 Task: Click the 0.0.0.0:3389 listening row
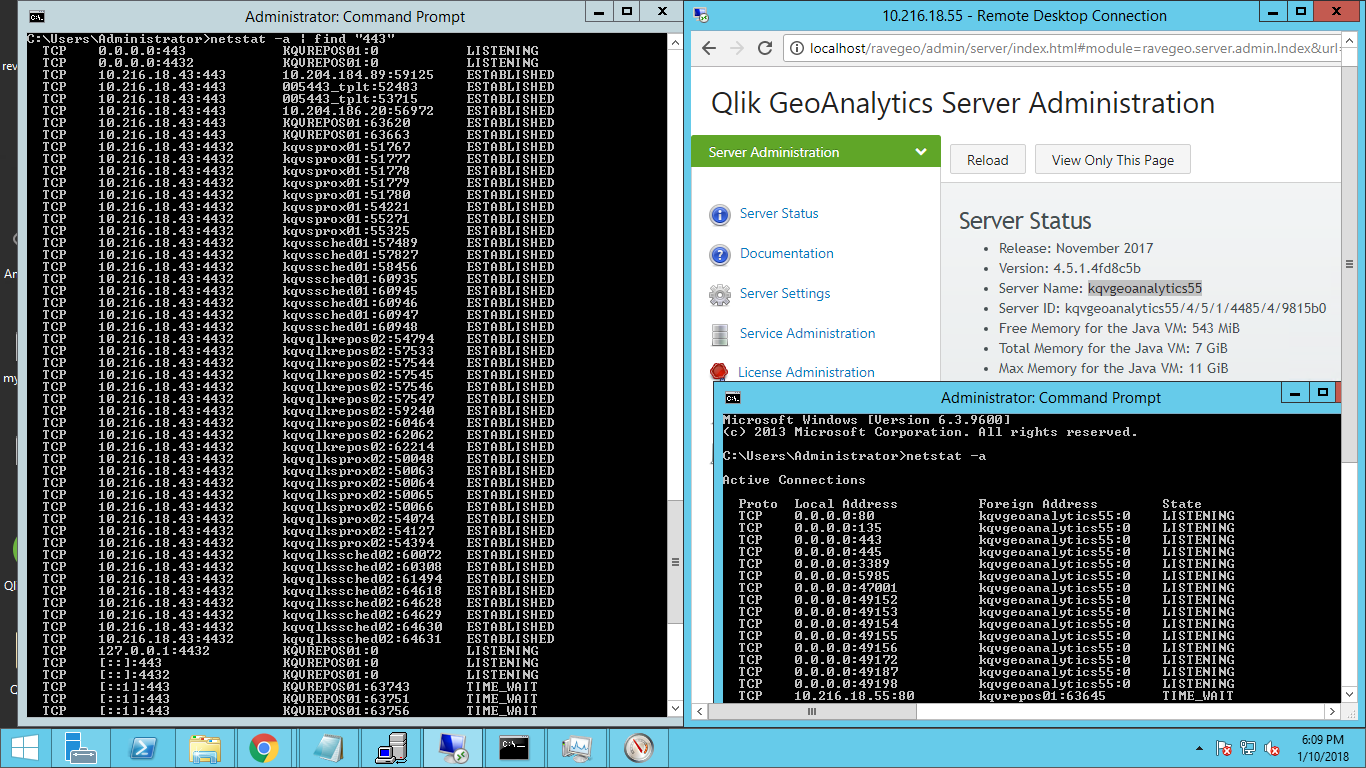tap(986, 564)
